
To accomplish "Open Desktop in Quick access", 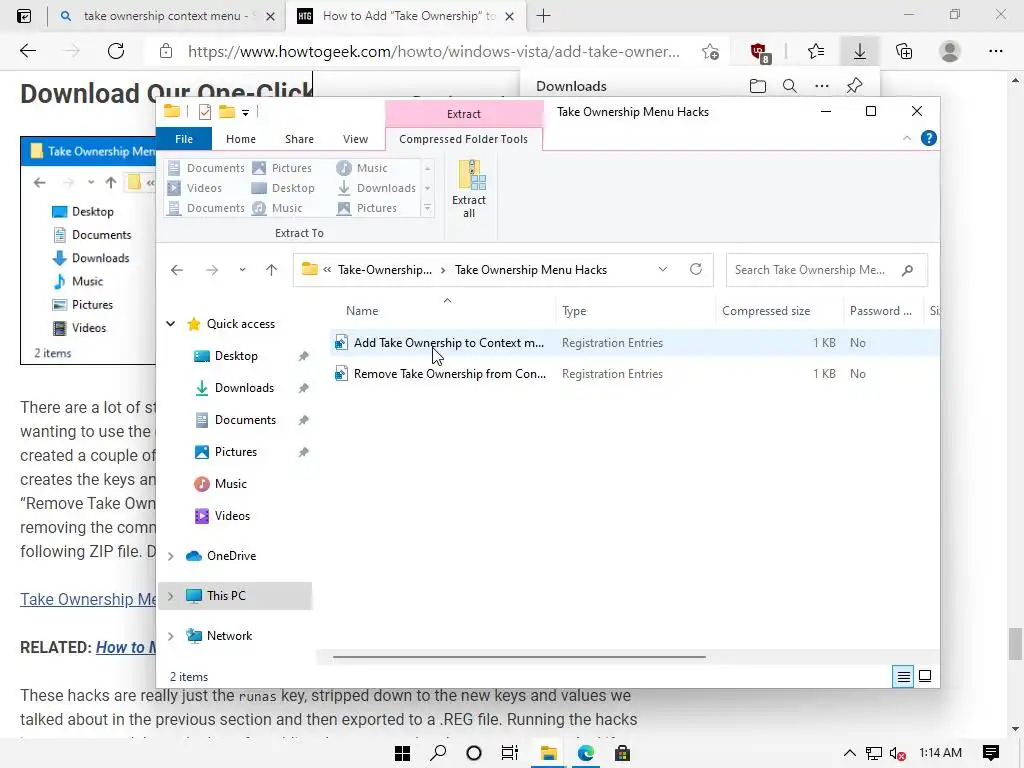I will [x=236, y=356].
